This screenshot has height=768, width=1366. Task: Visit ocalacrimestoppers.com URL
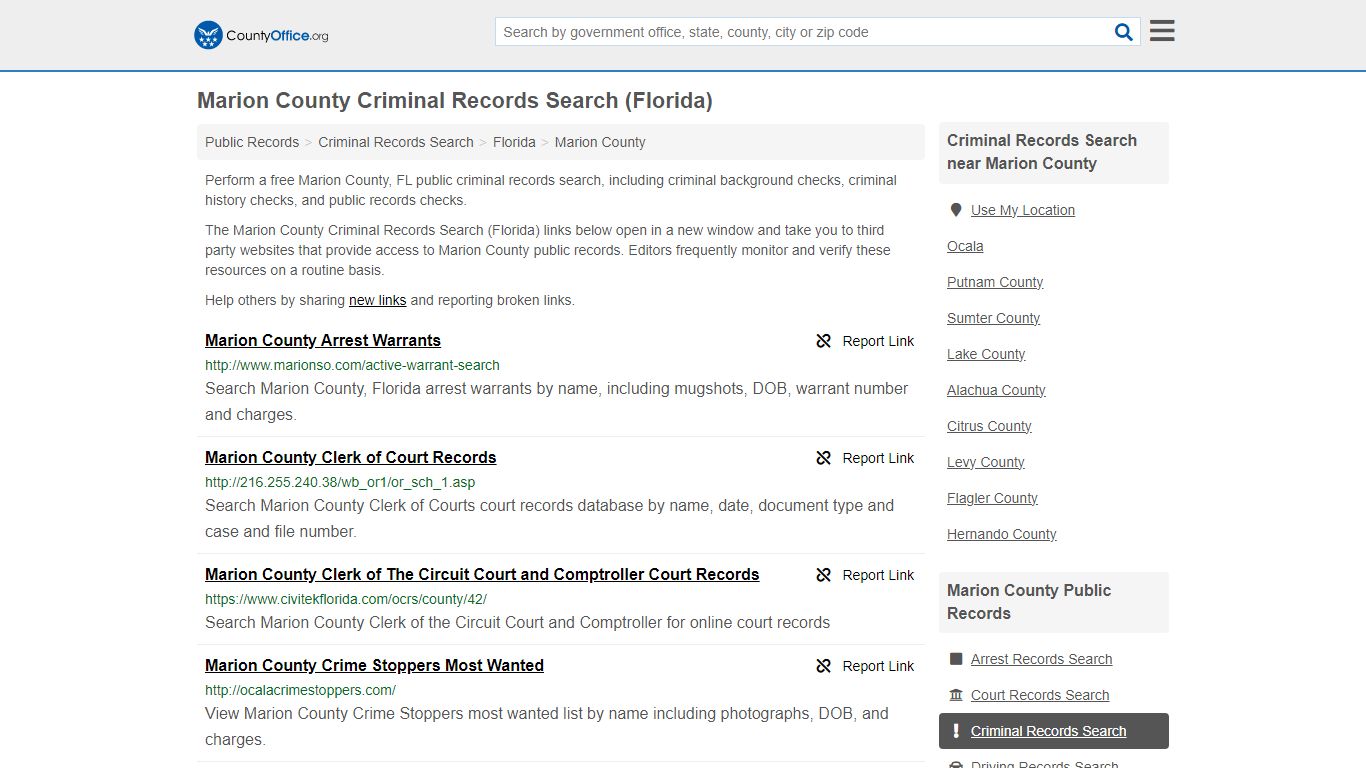click(x=300, y=690)
